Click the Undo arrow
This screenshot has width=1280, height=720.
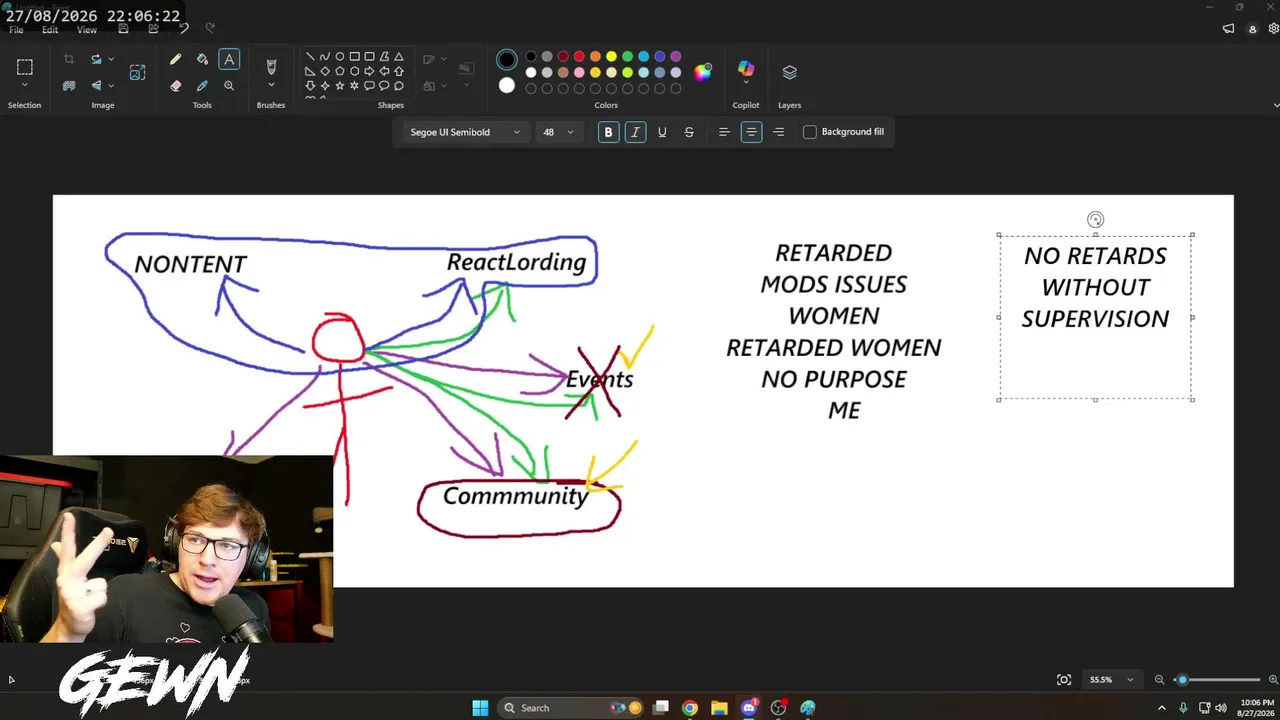(x=183, y=29)
